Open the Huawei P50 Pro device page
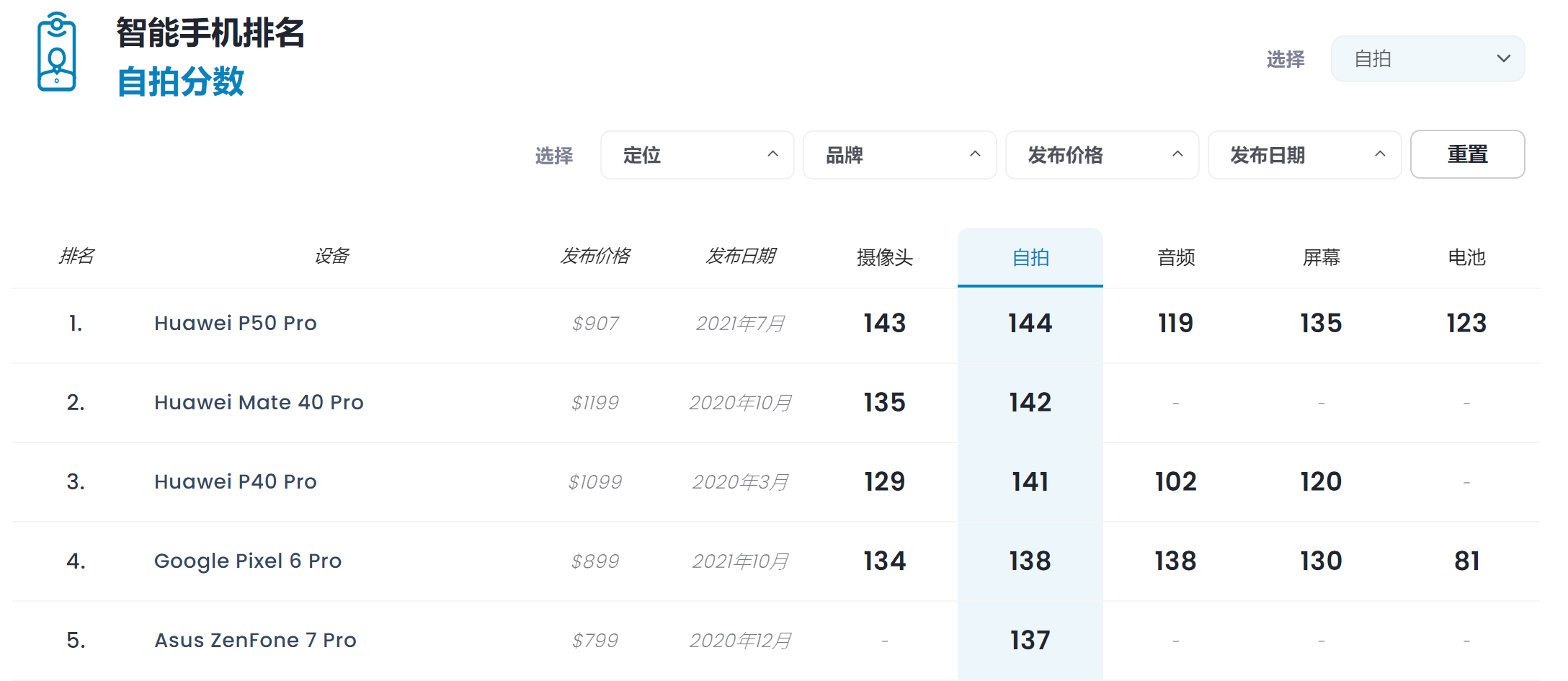 click(235, 323)
